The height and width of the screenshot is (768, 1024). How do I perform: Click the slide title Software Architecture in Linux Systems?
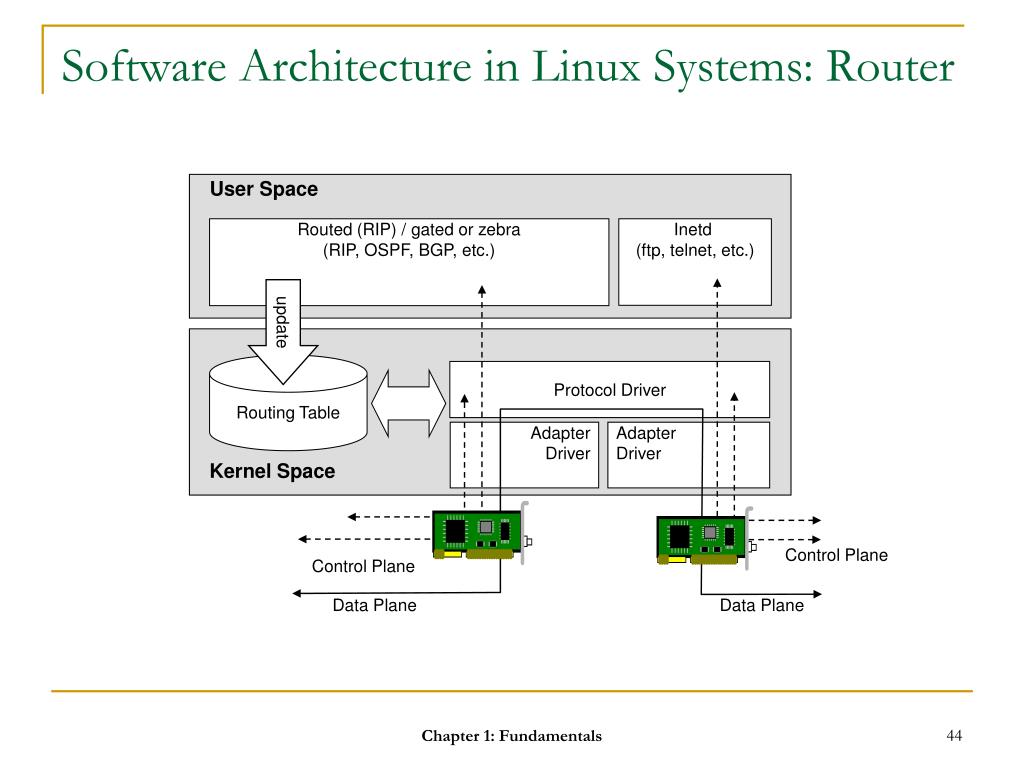pos(509,66)
